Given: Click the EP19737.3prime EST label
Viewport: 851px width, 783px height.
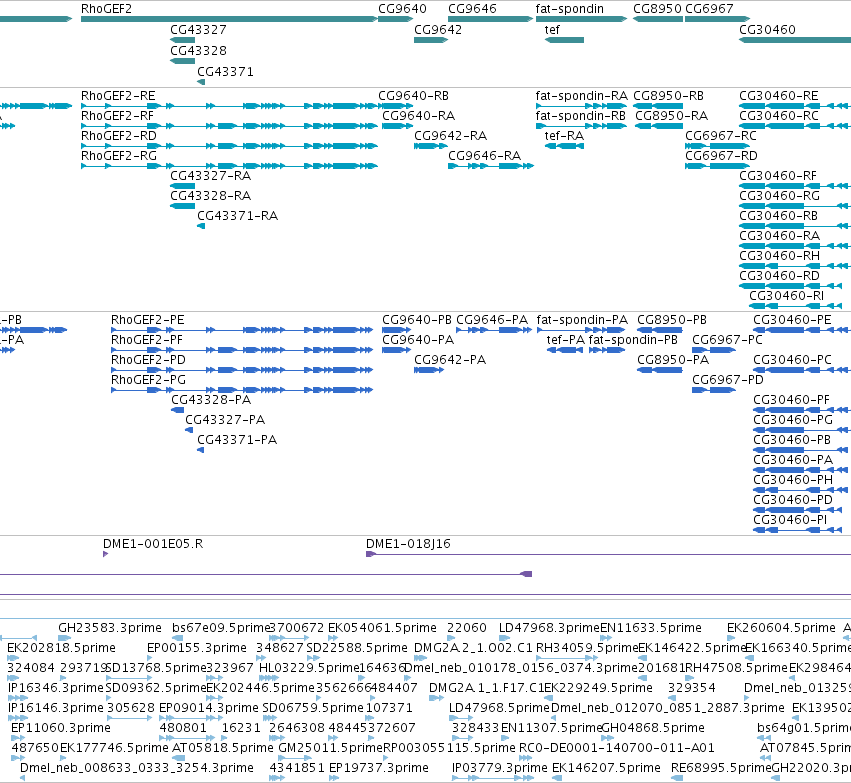Looking at the screenshot, I should point(379,768).
